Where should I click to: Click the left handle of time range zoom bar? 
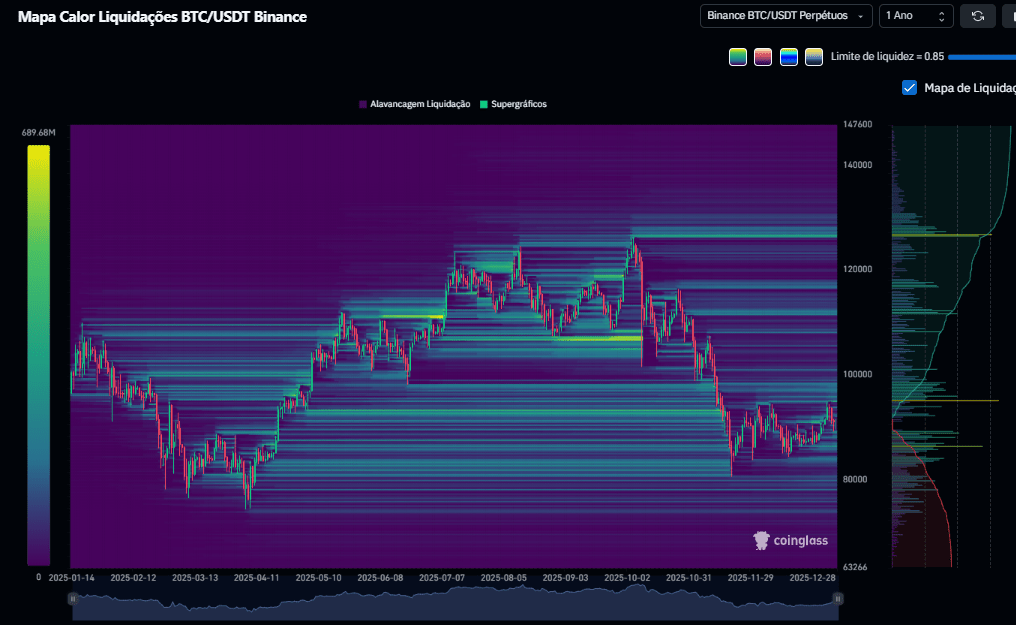[73, 598]
